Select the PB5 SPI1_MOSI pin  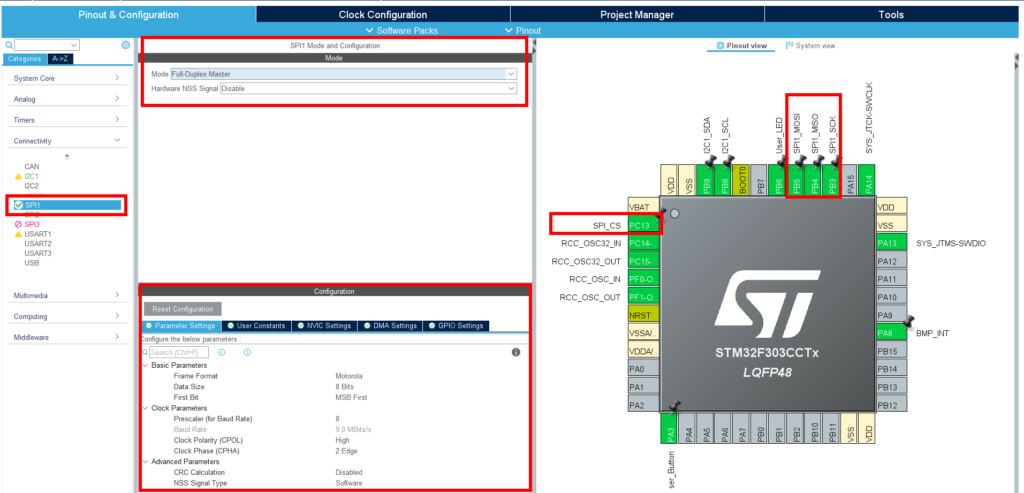click(797, 180)
